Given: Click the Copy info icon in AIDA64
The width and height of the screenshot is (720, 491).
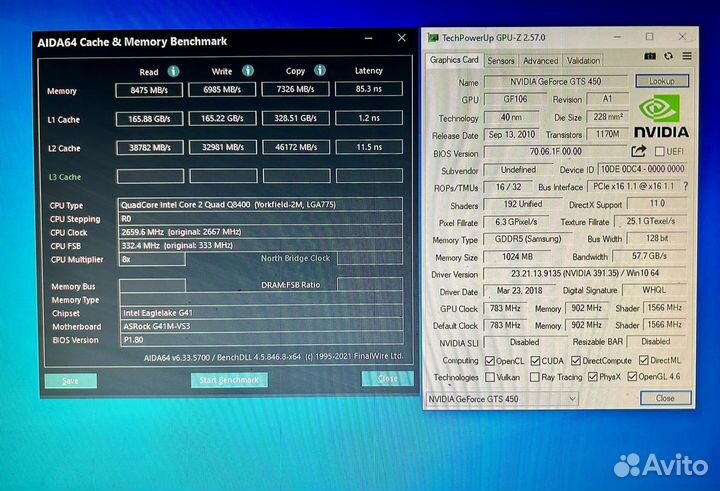Looking at the screenshot, I should pos(320,70).
